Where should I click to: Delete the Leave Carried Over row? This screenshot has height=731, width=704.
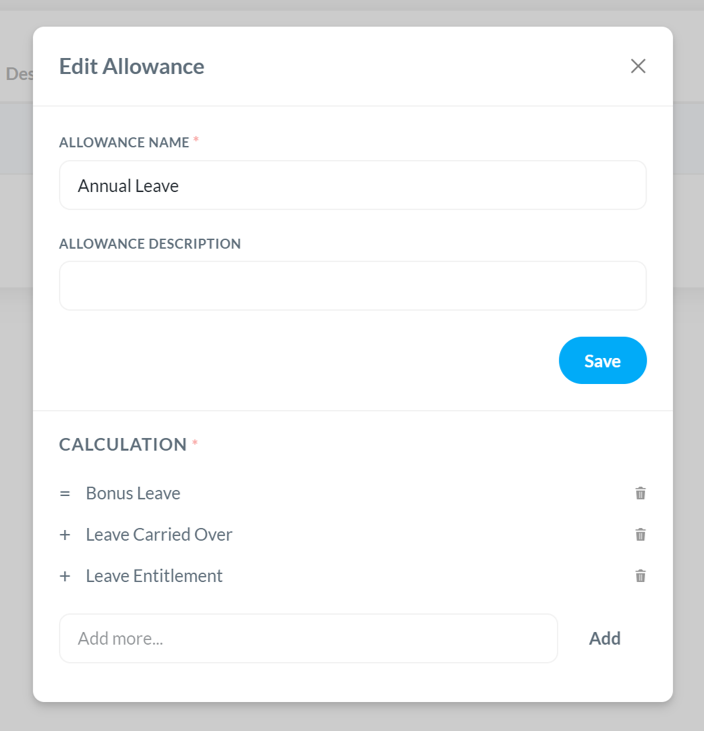(x=641, y=534)
